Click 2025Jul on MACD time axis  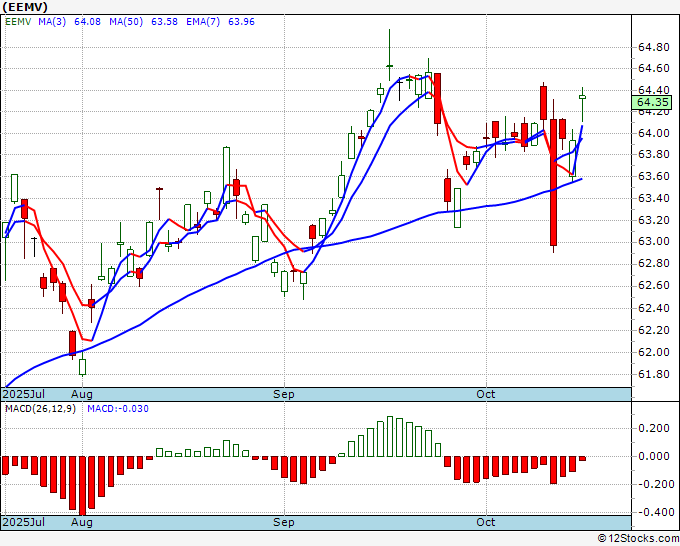pos(24,522)
